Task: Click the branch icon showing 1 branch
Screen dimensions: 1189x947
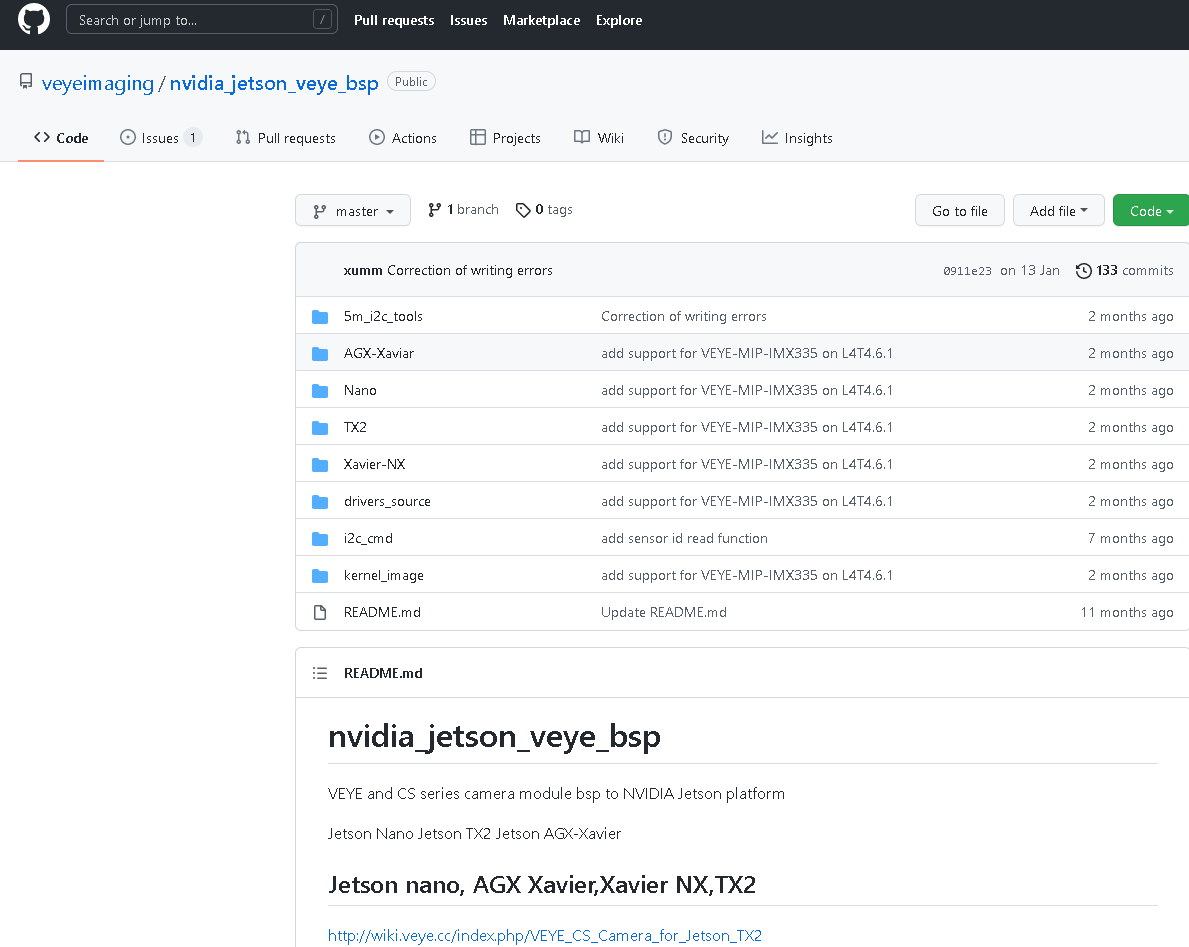Action: pos(434,210)
